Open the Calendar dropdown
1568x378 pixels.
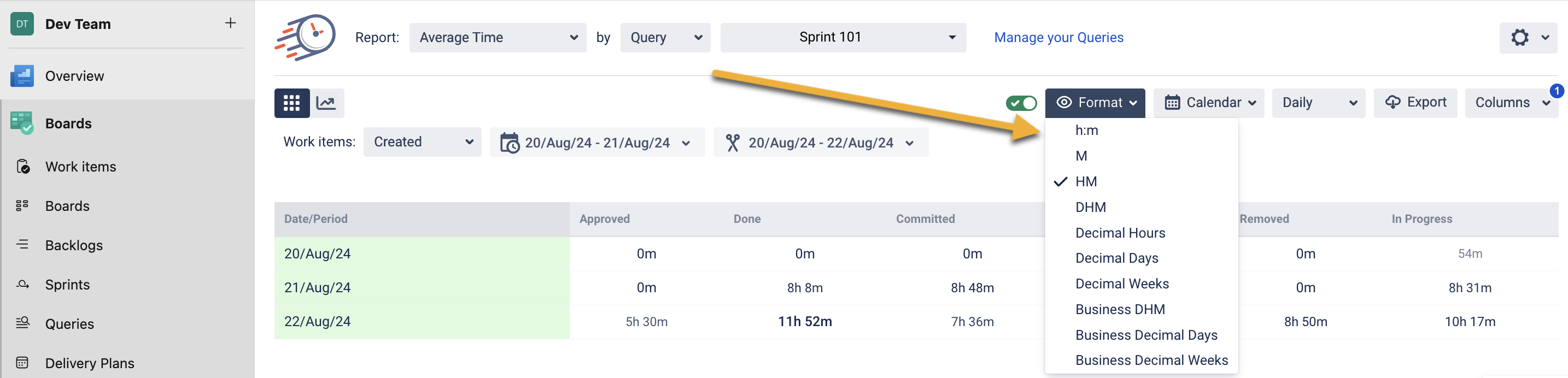(x=1209, y=103)
